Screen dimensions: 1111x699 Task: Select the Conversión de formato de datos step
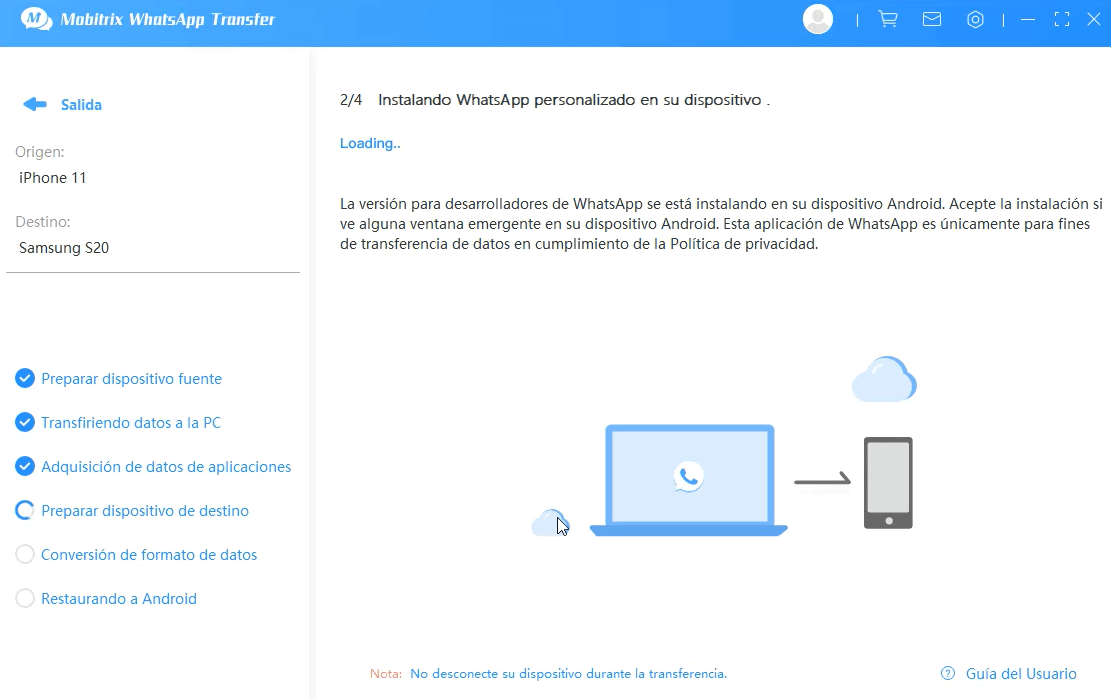[x=148, y=554]
